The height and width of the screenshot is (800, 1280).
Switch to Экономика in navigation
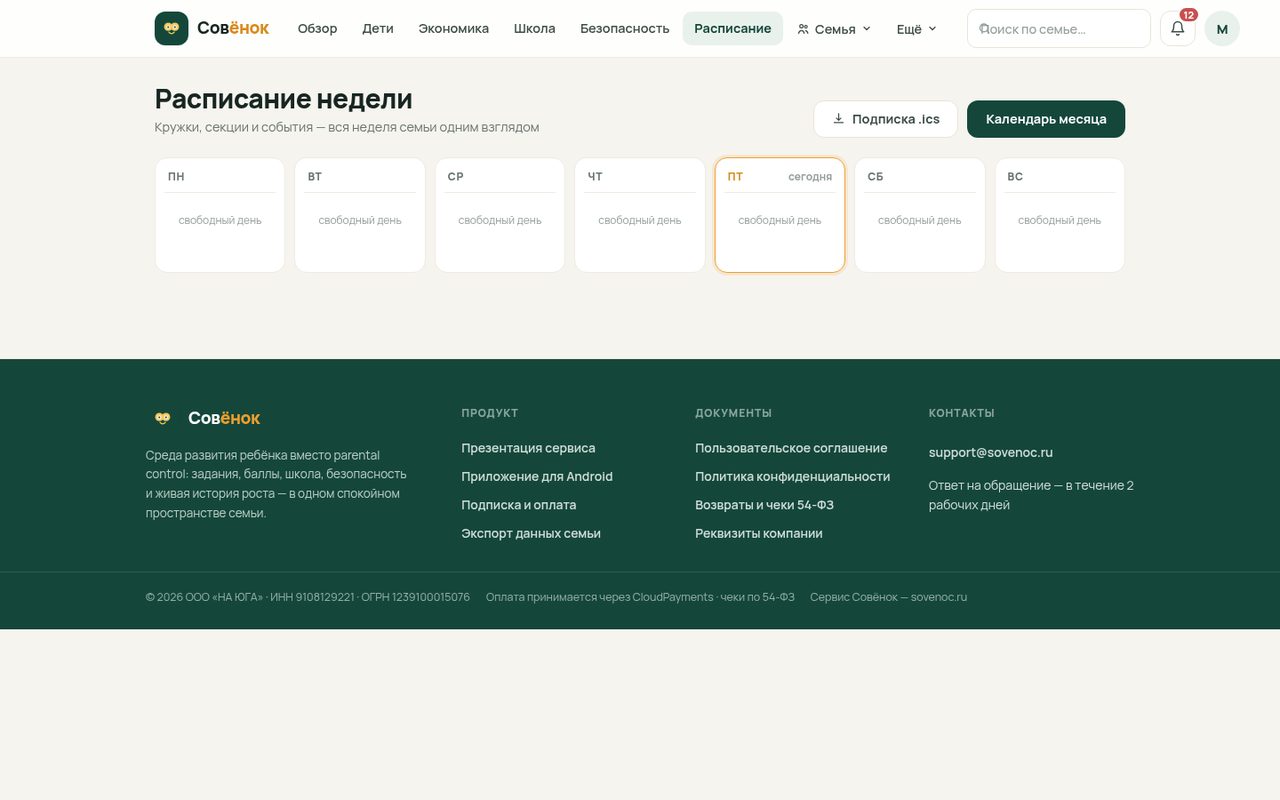(x=454, y=29)
